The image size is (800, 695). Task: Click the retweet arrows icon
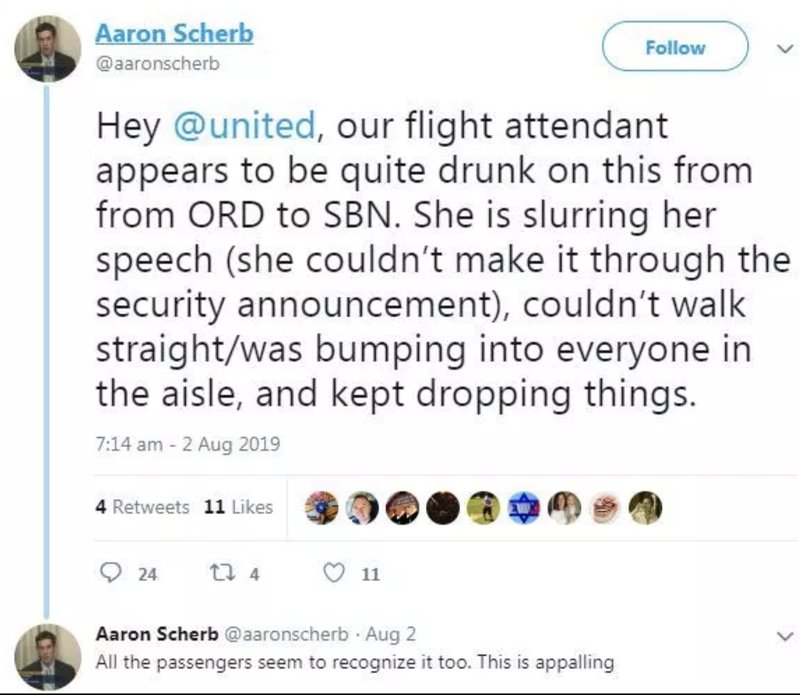tap(223, 573)
